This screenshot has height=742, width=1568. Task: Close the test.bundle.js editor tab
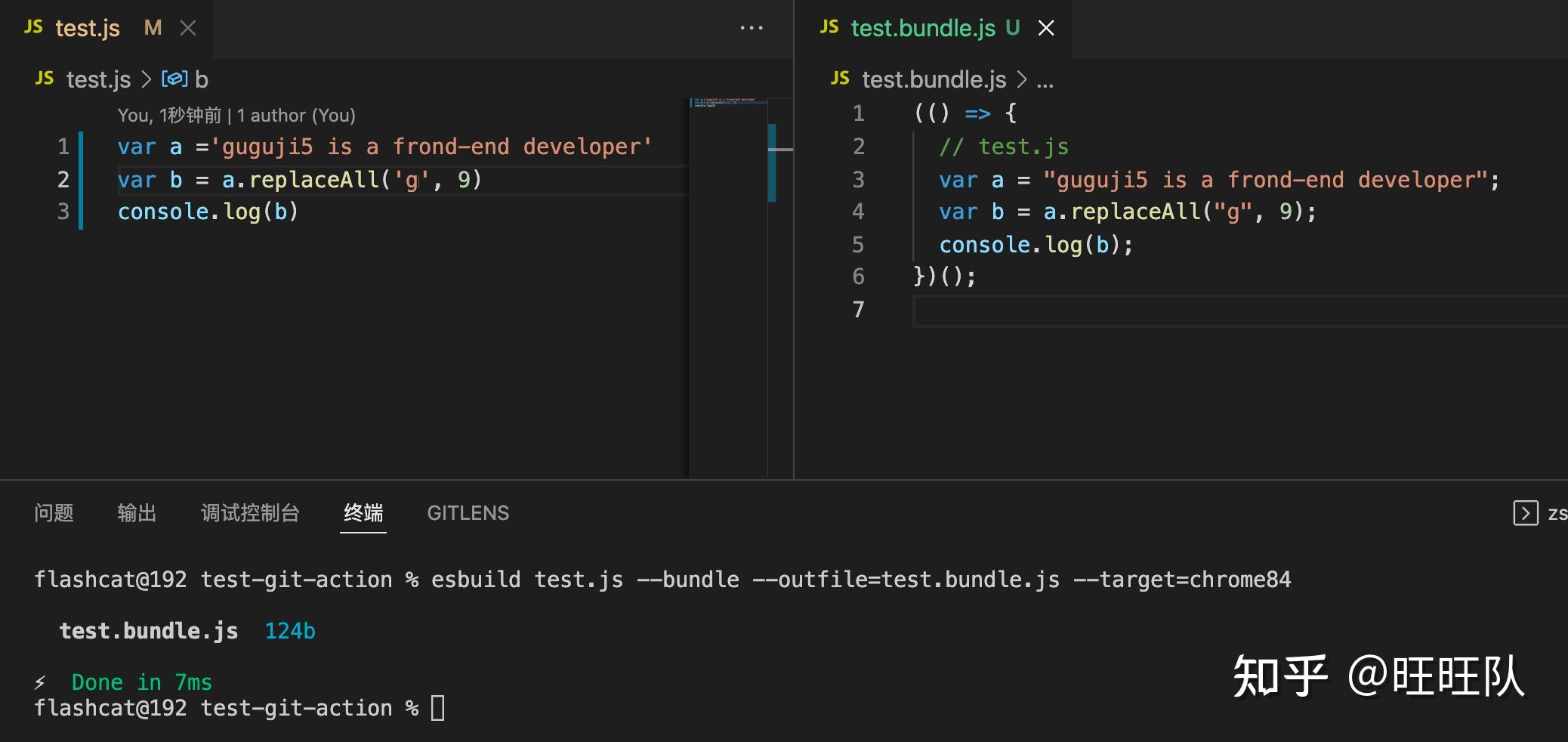point(1046,28)
